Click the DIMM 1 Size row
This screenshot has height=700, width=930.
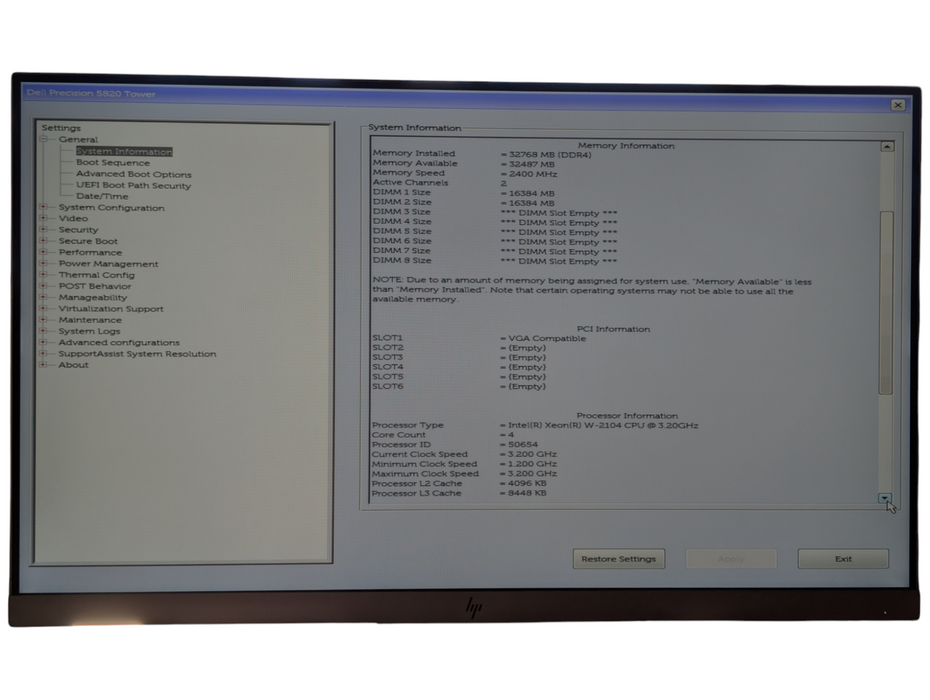(x=464, y=193)
